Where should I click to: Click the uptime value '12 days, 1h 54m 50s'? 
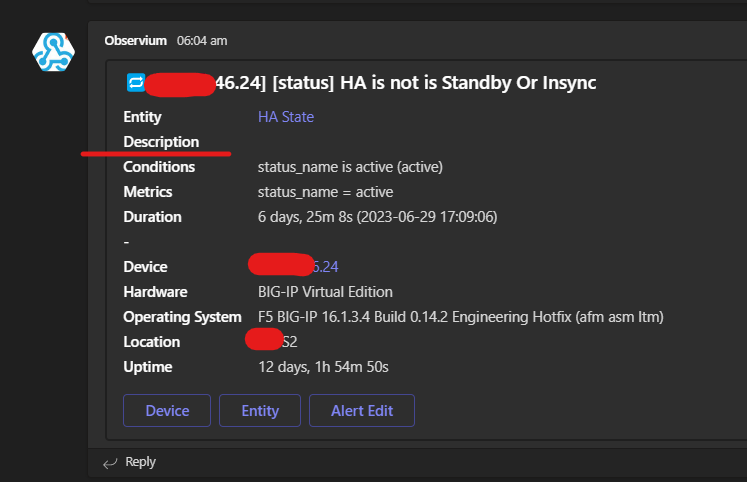click(323, 367)
